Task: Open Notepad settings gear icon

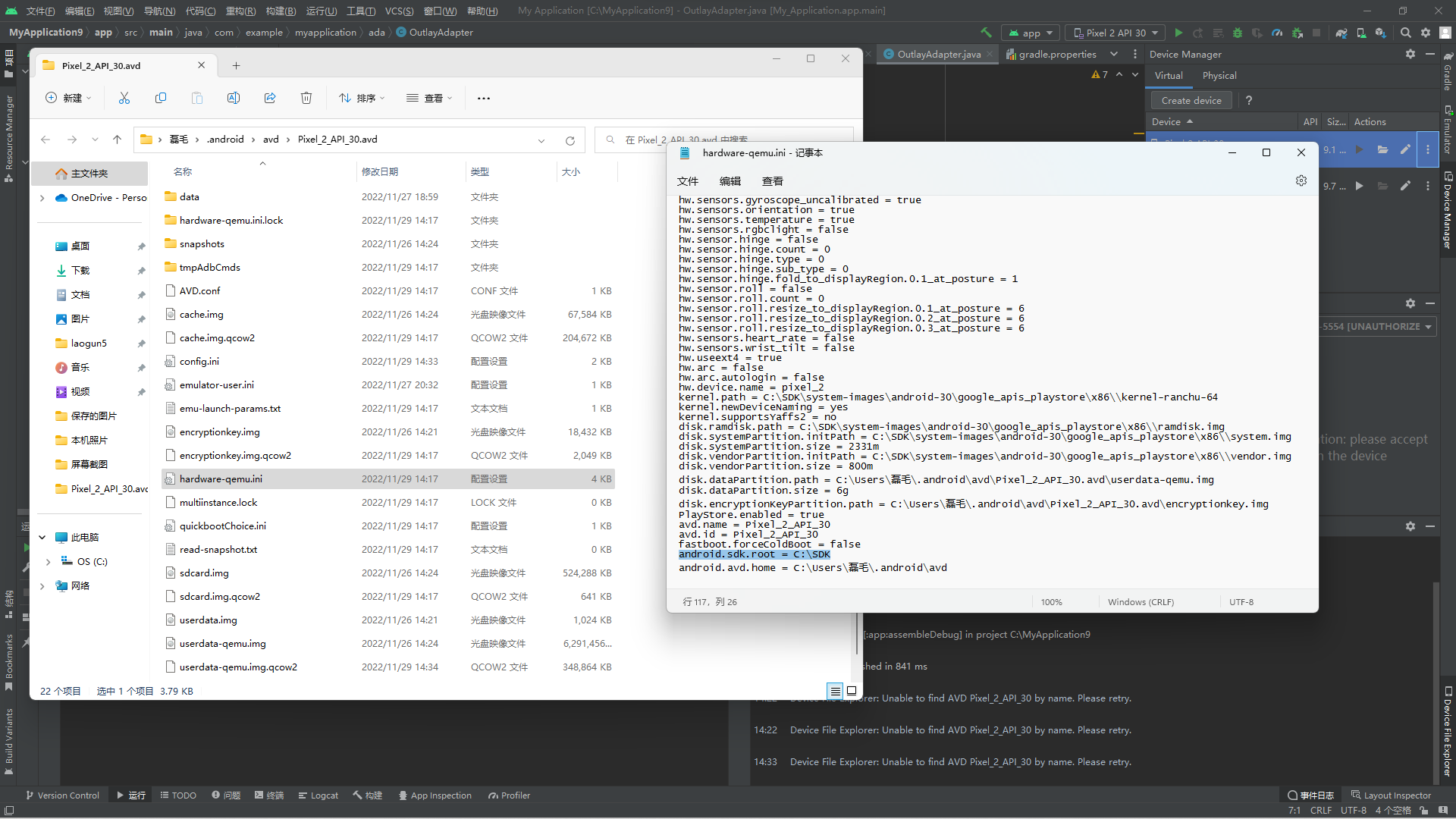Action: 1301,180
